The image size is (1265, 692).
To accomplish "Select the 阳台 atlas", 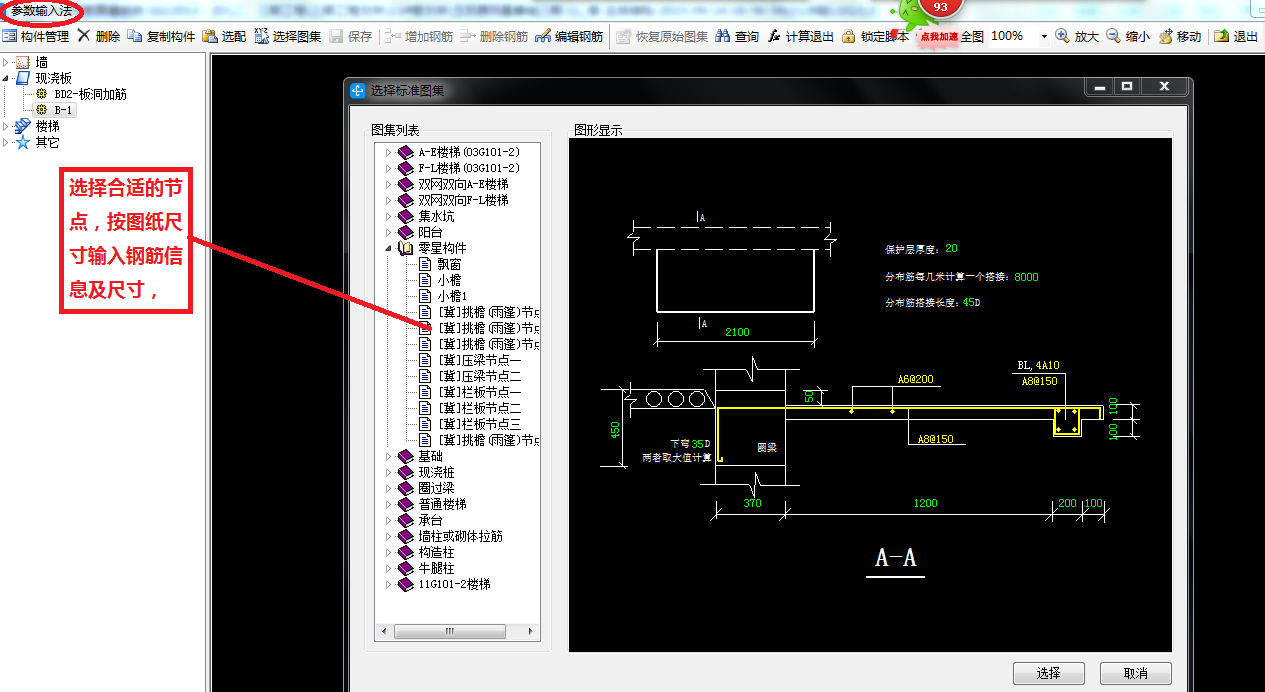I will pos(430,232).
